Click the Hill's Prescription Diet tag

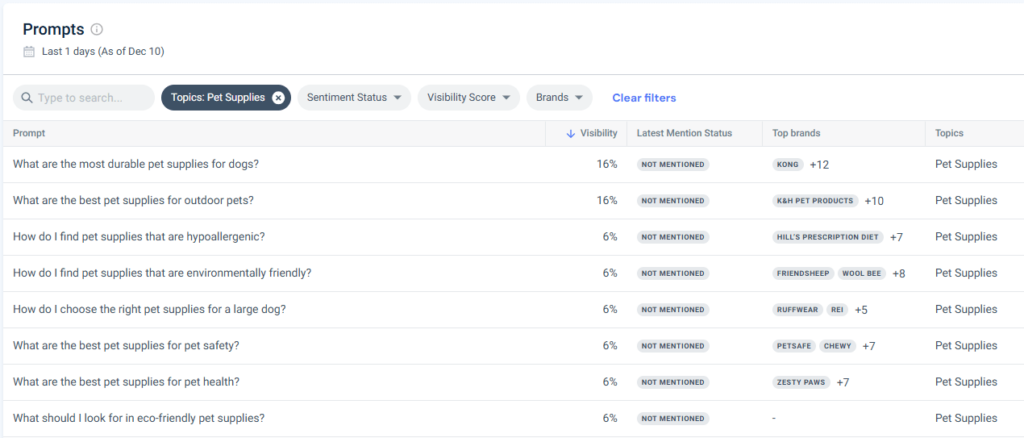[x=828, y=237]
